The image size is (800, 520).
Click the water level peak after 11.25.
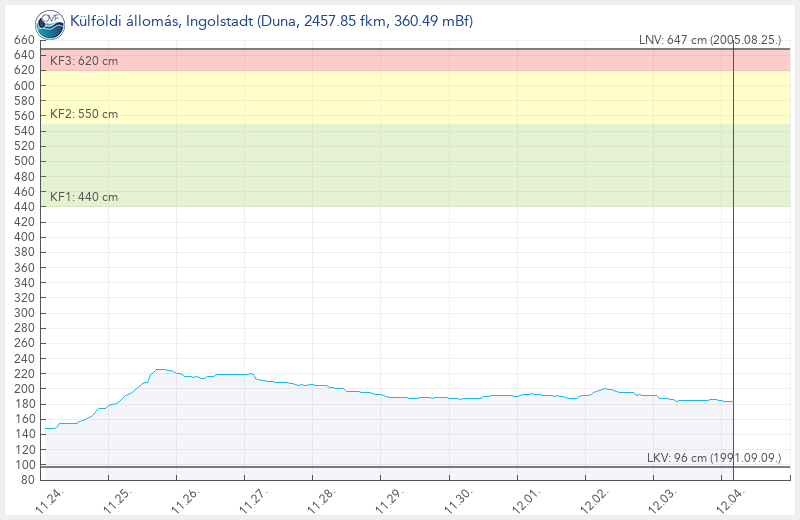point(160,370)
